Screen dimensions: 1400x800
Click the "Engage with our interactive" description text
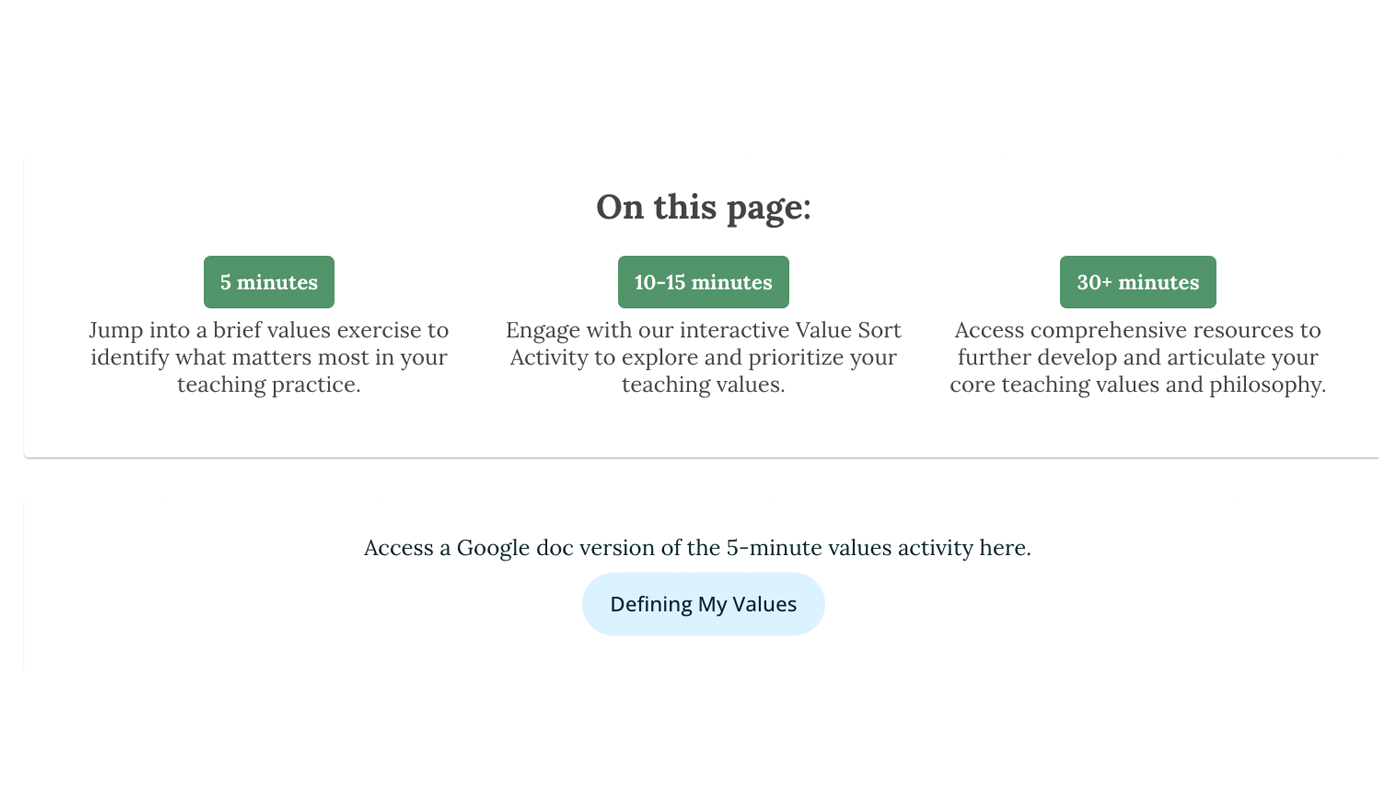pos(703,357)
